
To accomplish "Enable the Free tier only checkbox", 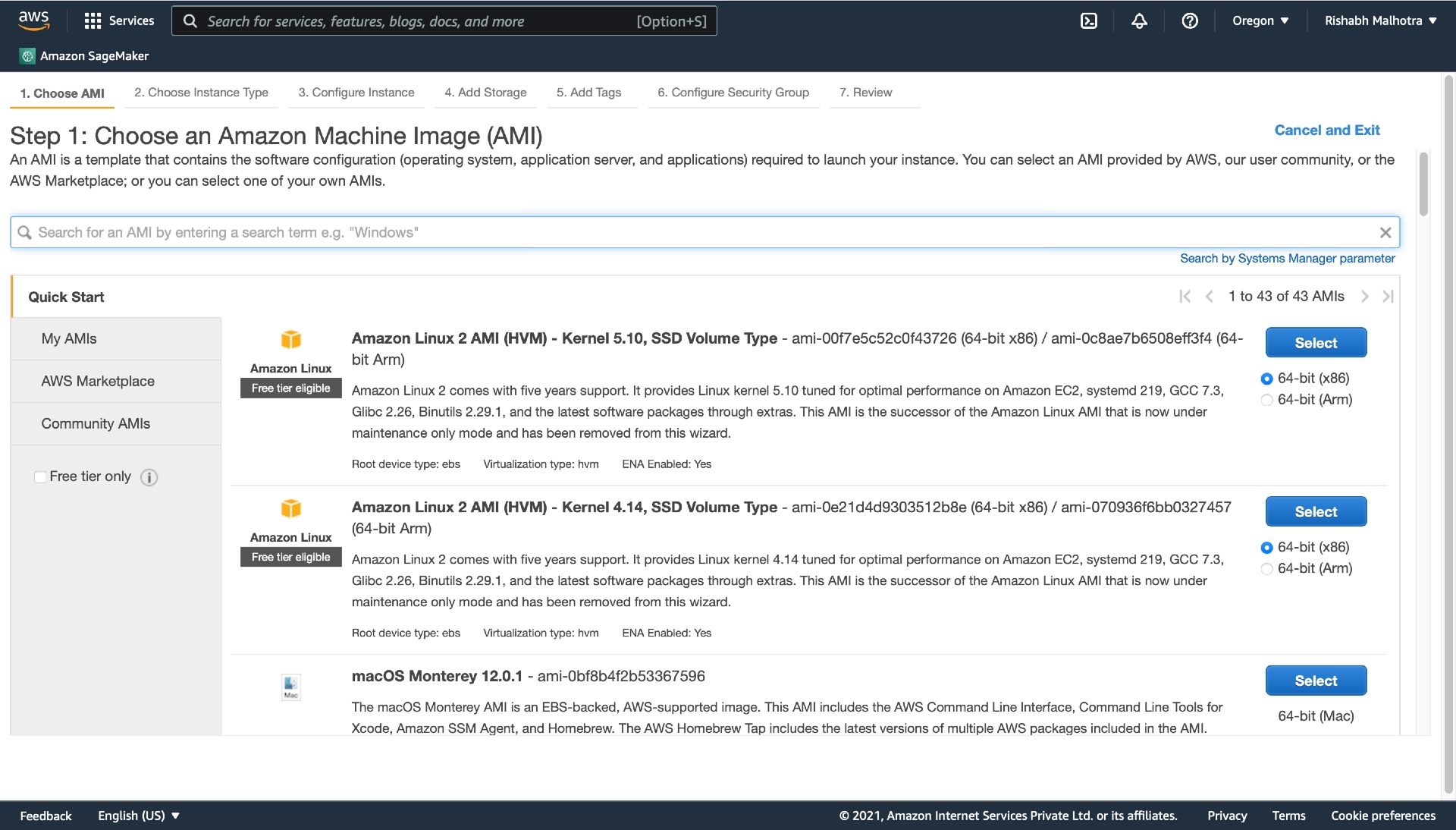I will tap(40, 477).
